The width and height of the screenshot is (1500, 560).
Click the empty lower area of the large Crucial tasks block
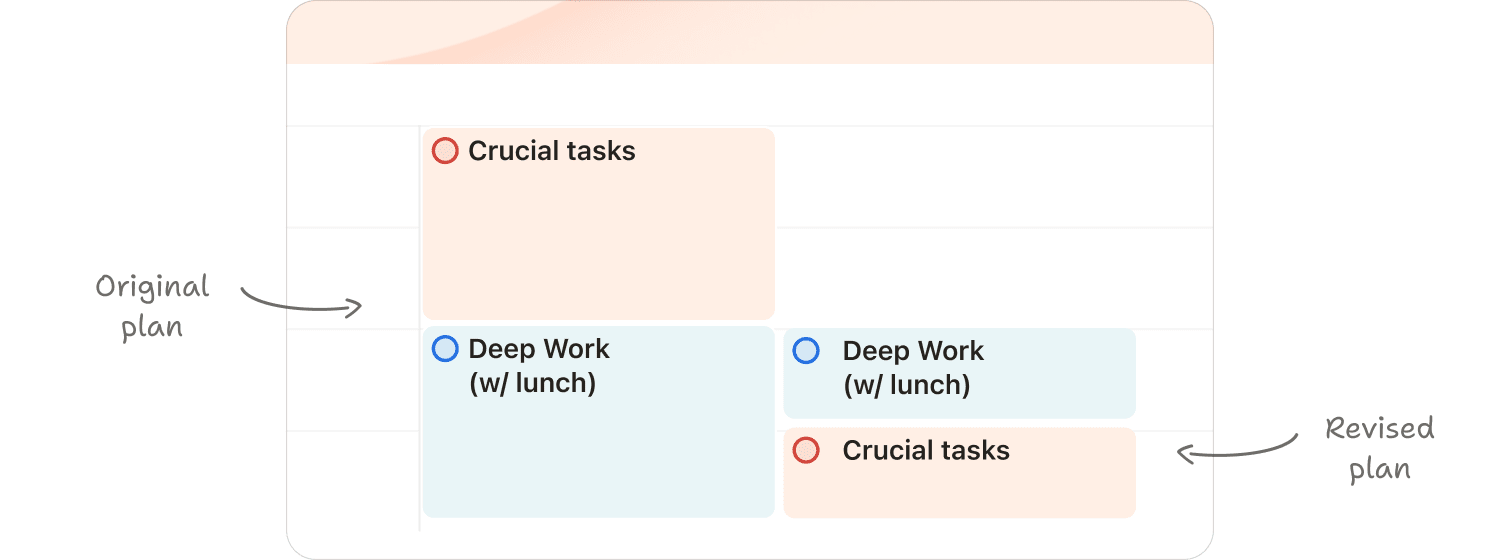coord(598,260)
